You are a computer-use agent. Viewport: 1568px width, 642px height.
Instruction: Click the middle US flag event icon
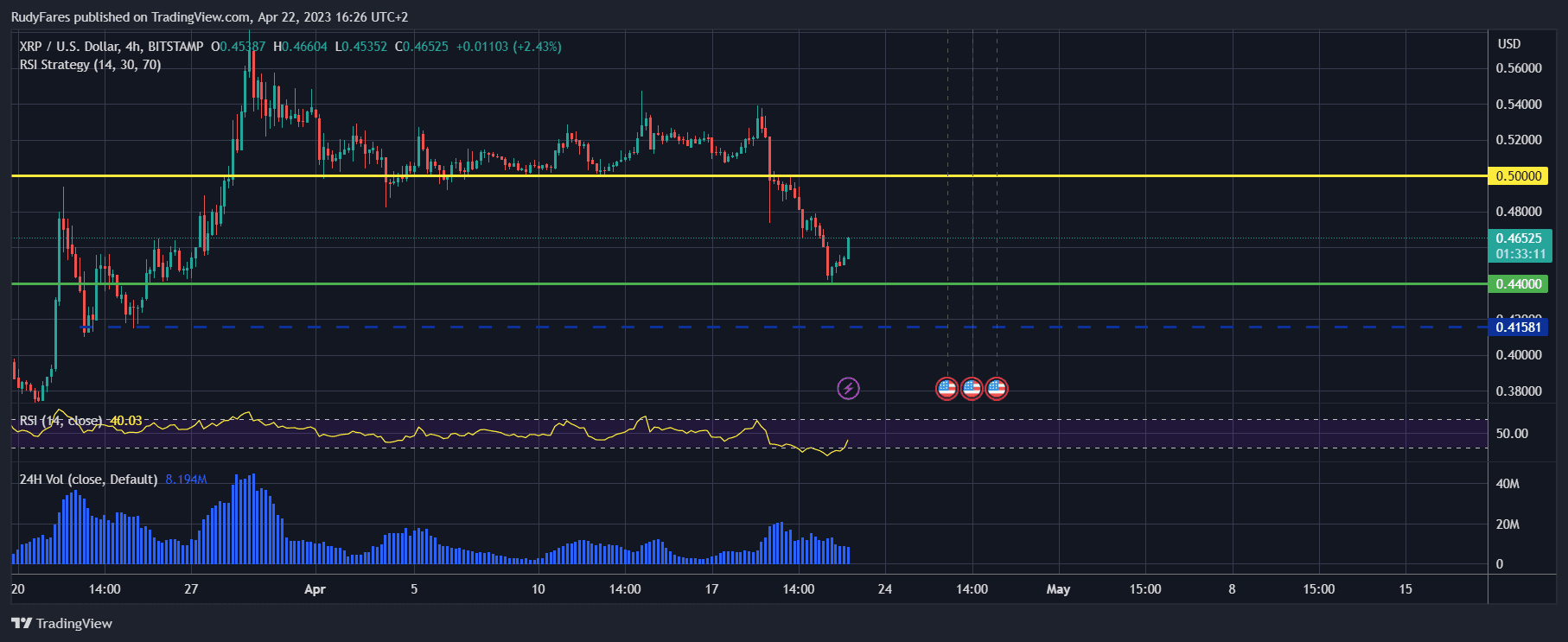click(972, 389)
